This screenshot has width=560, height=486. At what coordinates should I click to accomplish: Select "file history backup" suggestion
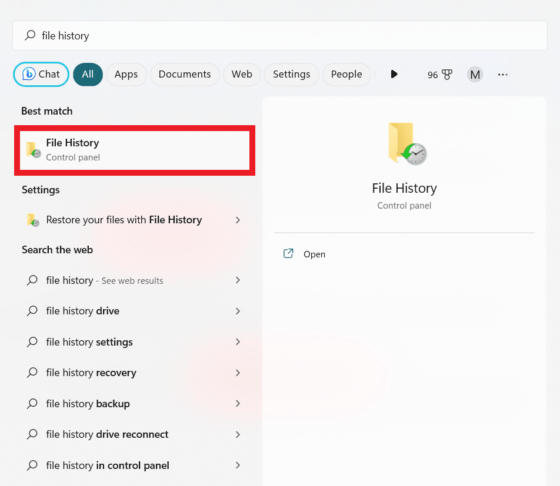pos(88,404)
